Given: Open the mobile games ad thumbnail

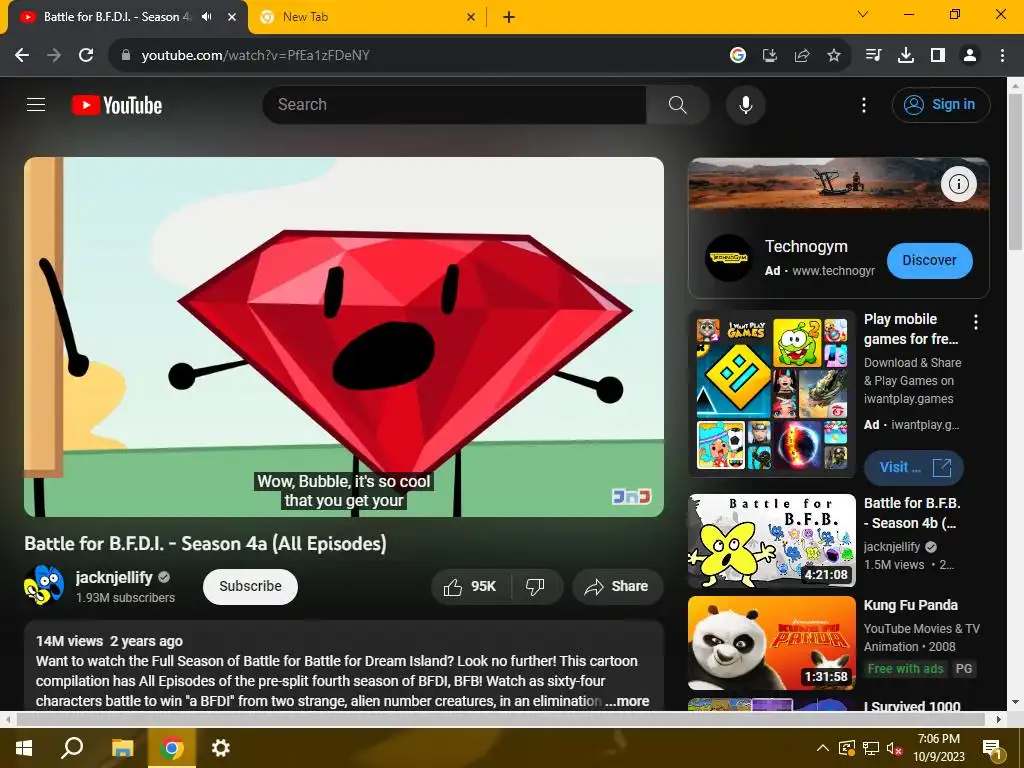Looking at the screenshot, I should tap(772, 394).
